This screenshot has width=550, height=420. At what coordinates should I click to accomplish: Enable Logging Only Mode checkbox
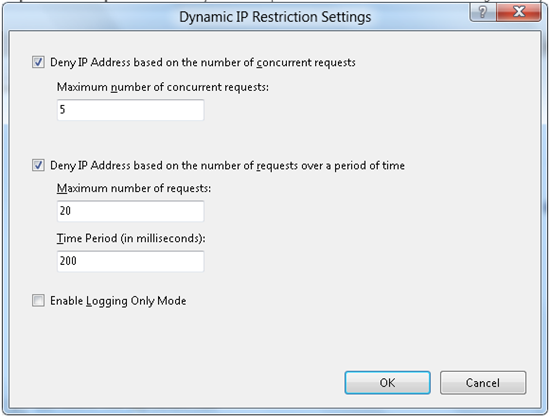tap(38, 300)
